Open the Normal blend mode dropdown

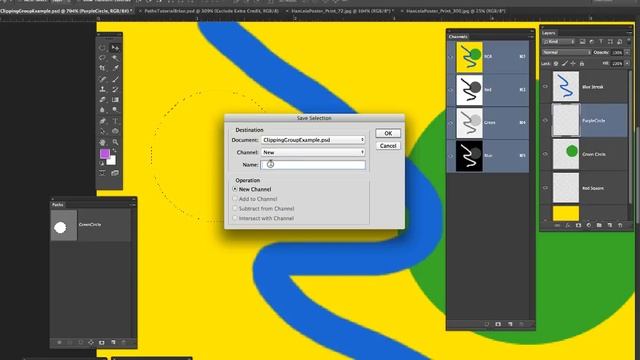pyautogui.click(x=567, y=53)
